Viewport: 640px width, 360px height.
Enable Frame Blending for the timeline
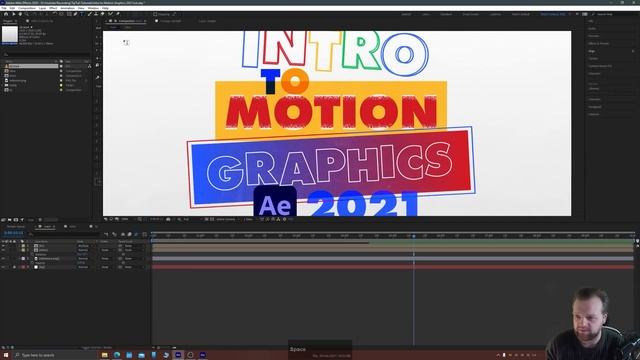[x=129, y=234]
